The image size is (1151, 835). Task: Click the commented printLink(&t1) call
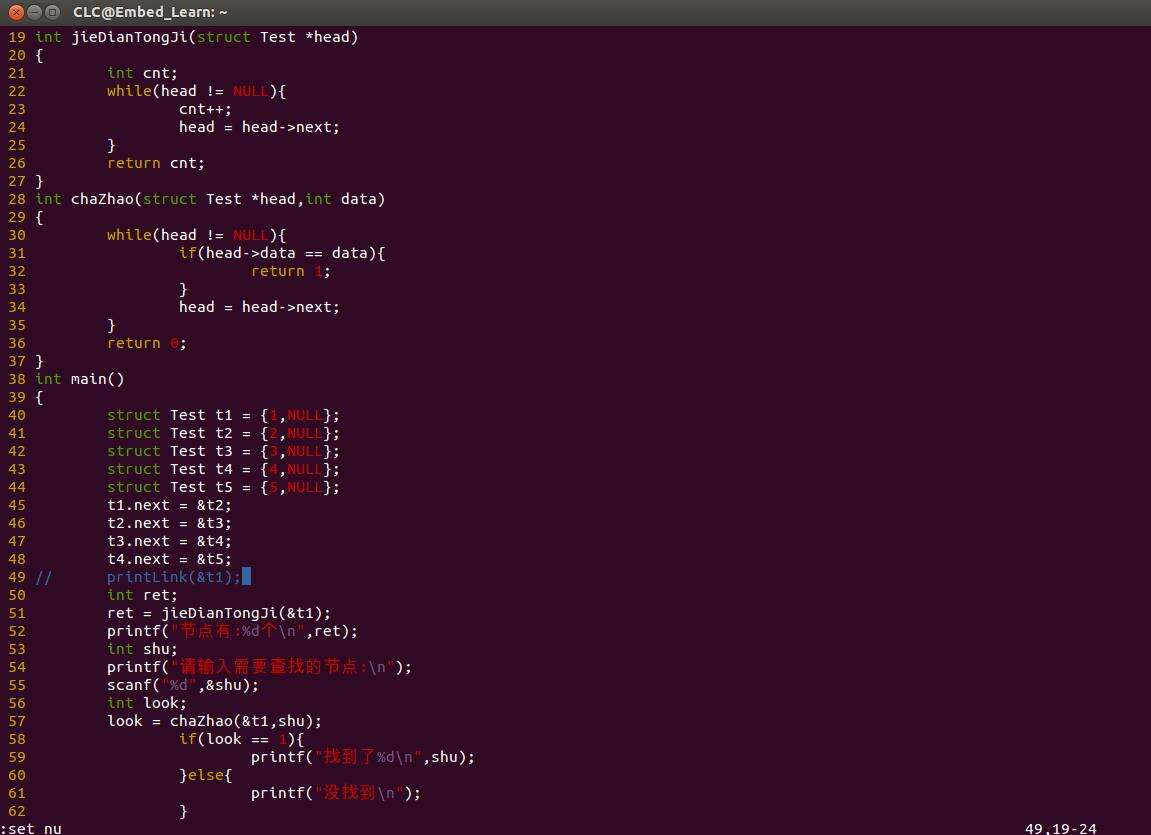174,577
